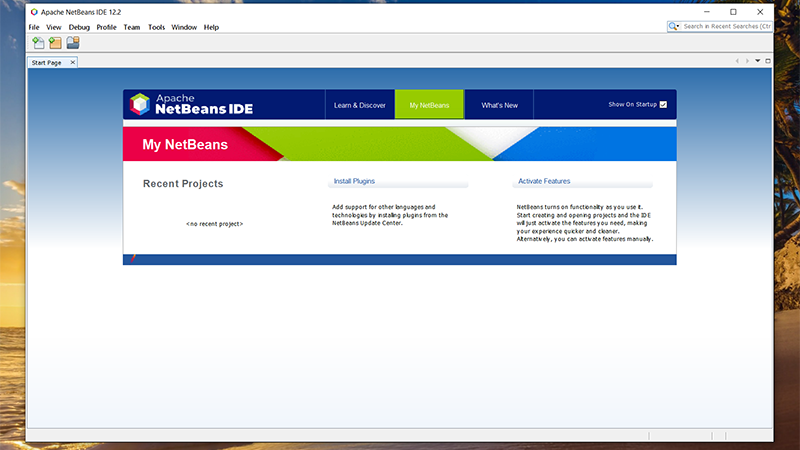Toggle the Show On Startup checkbox
This screenshot has height=450, width=800.
(663, 105)
